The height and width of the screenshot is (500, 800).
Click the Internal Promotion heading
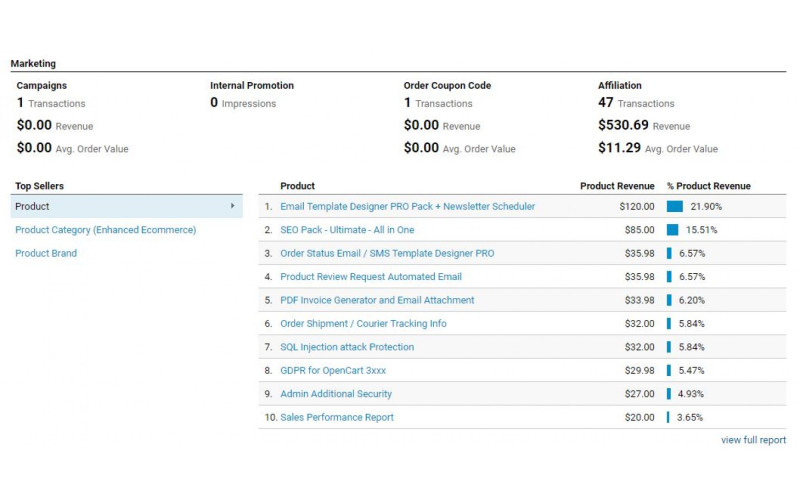252,86
